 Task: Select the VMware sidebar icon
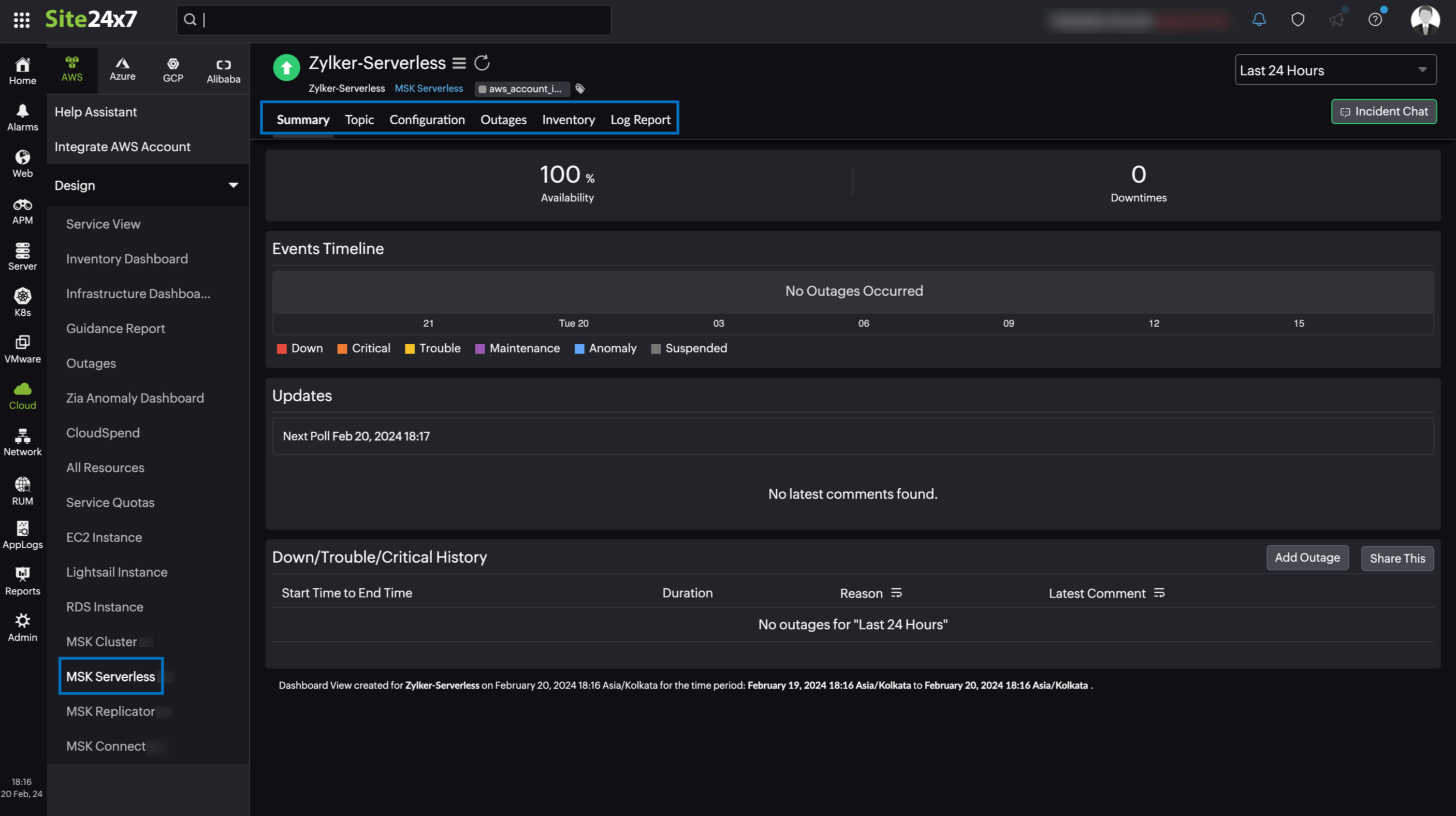pos(22,349)
